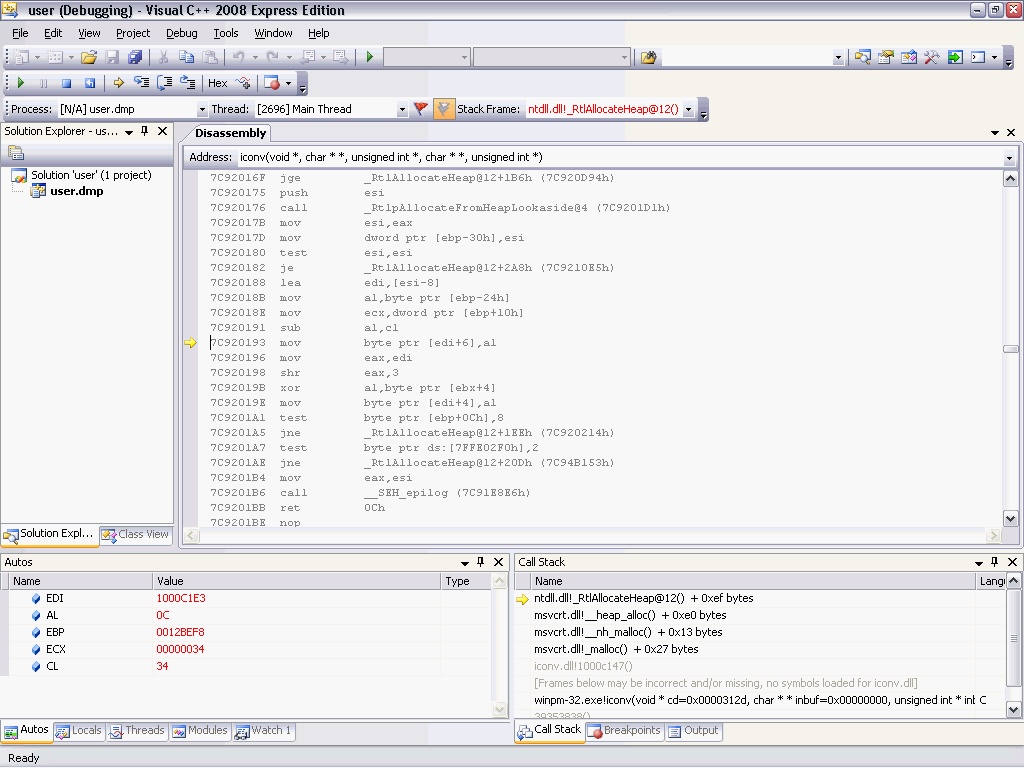Open the Solution Explorer toolbar icon
Viewport: 1024px width, 768px height.
coord(862,57)
